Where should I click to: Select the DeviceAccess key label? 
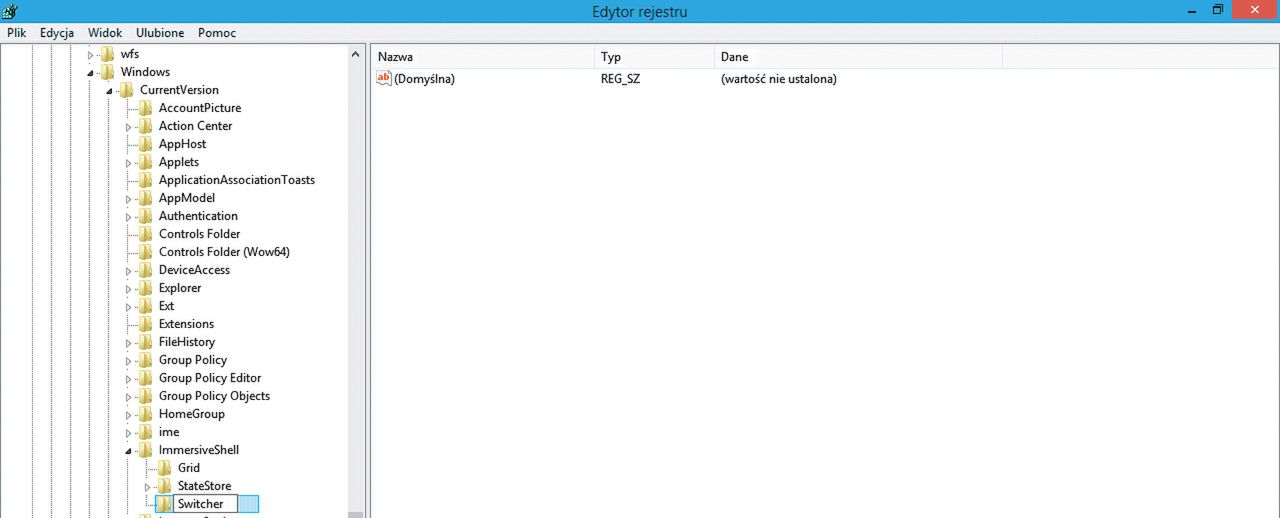click(194, 270)
